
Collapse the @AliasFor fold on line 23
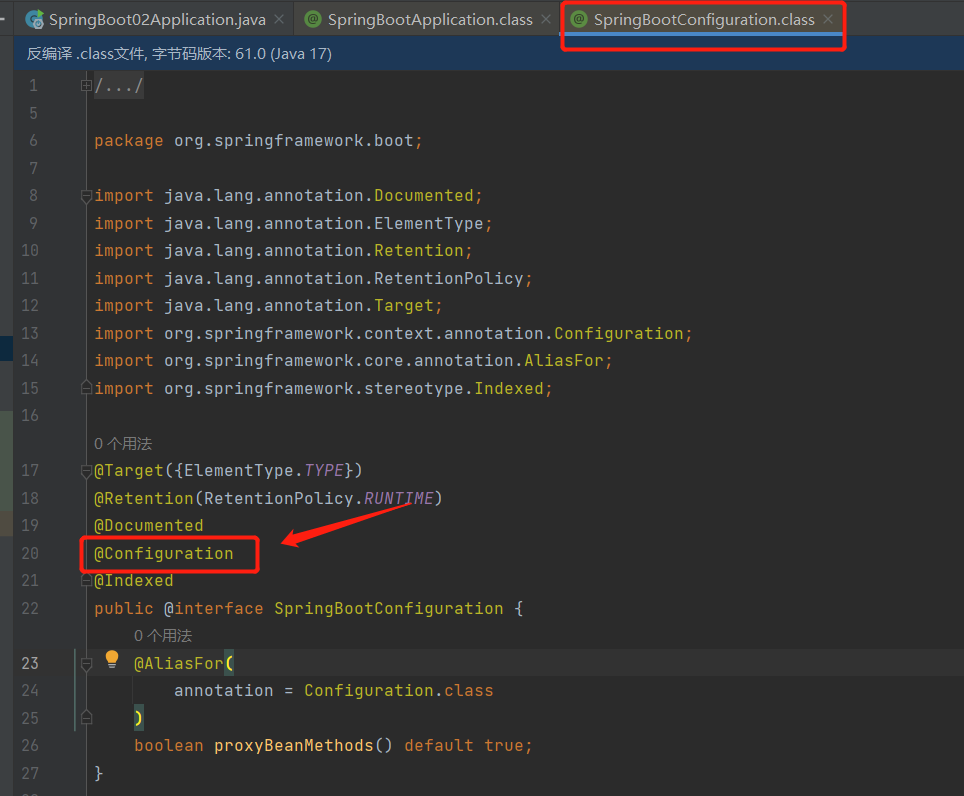coord(87,664)
